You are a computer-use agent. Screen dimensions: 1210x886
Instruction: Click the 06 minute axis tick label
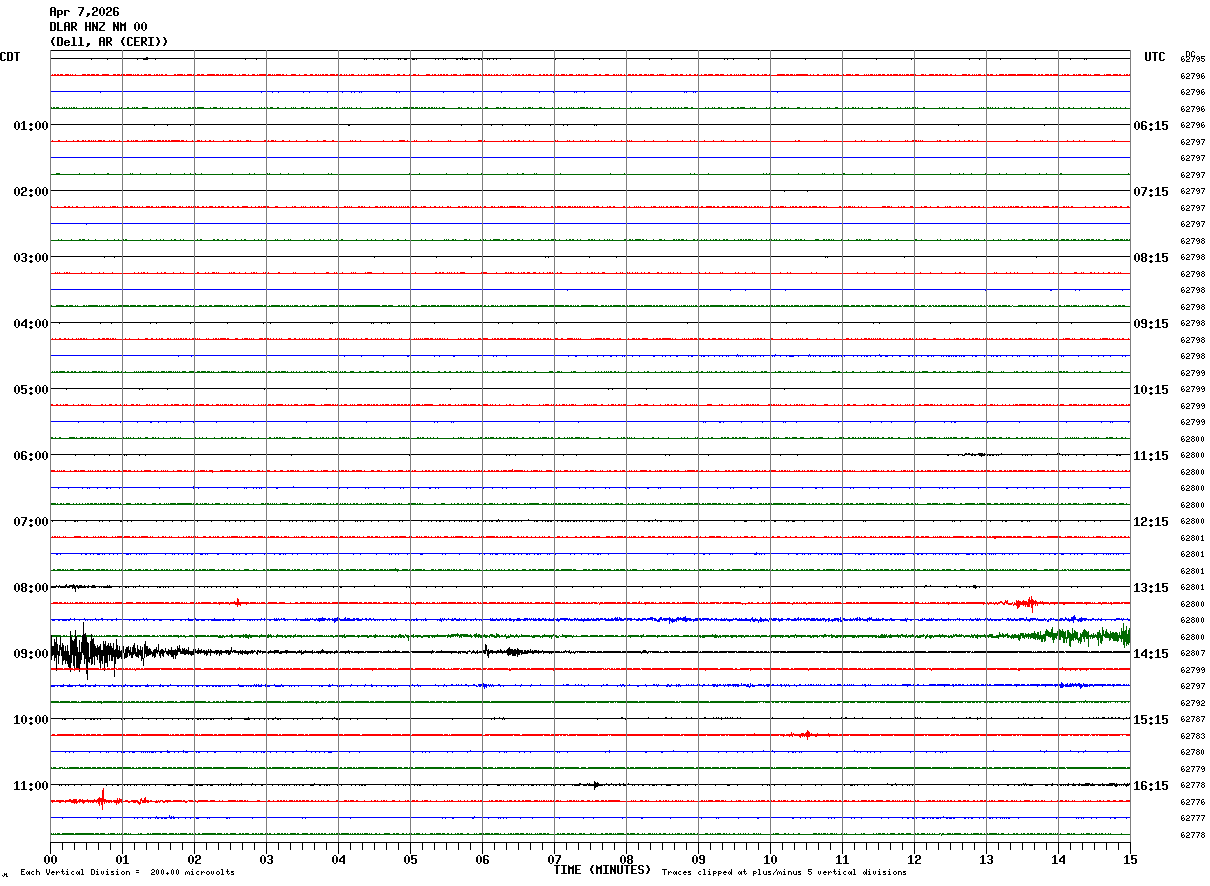click(x=482, y=860)
